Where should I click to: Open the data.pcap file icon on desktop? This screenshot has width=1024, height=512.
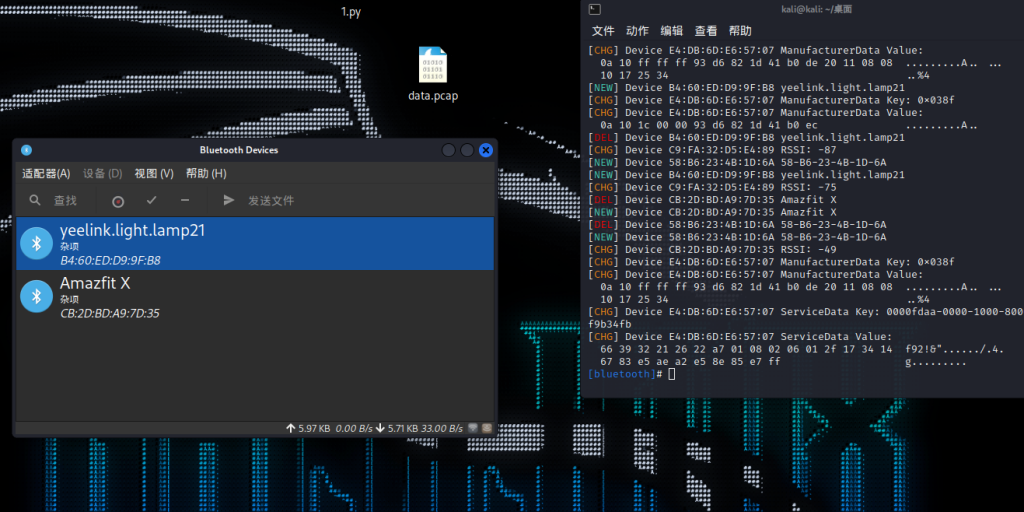(x=433, y=65)
